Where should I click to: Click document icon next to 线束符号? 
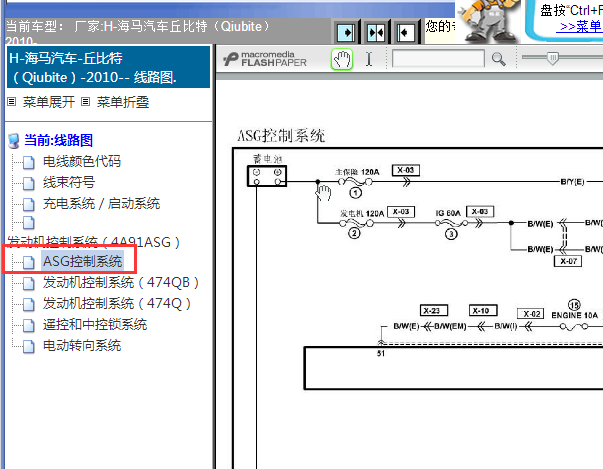[x=28, y=183]
